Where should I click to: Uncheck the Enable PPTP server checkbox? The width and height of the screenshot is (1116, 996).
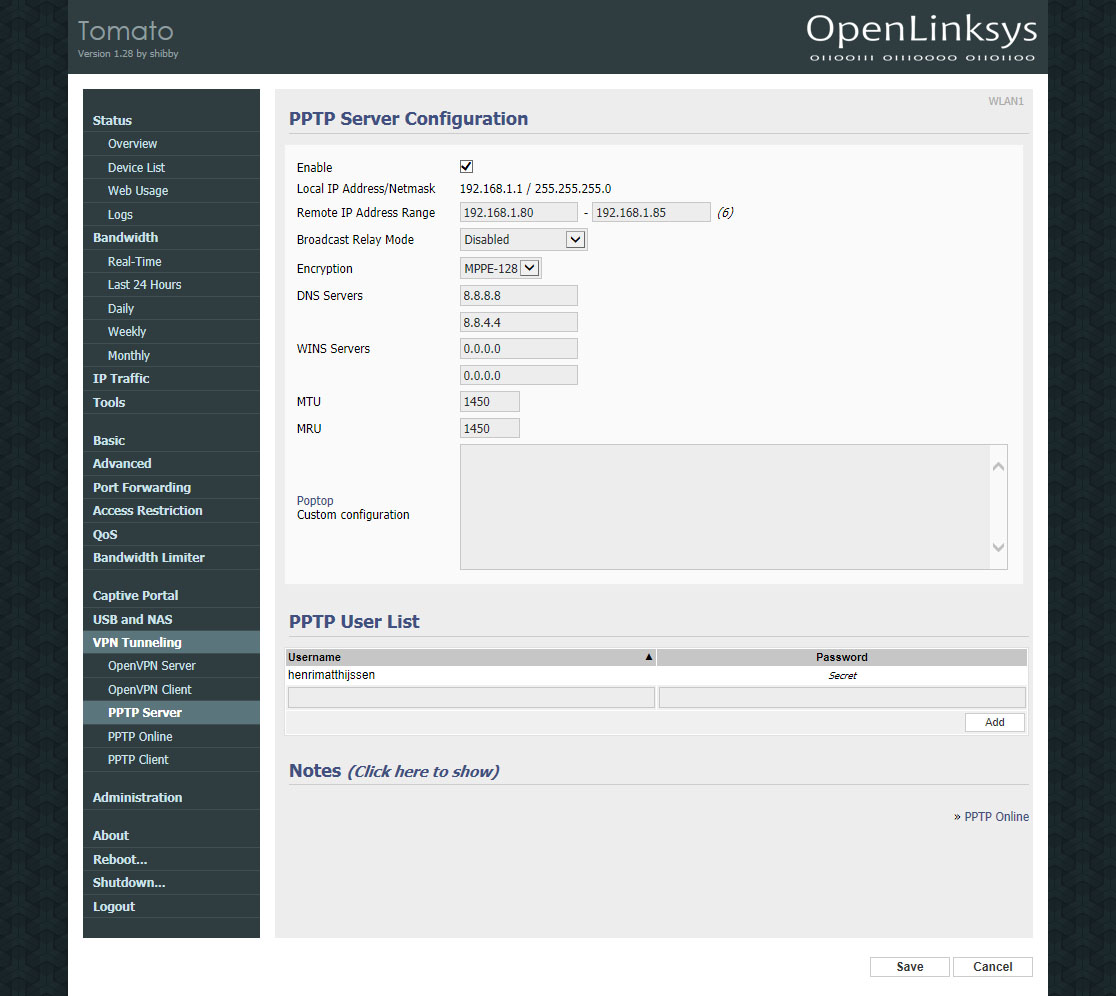pyautogui.click(x=466, y=167)
